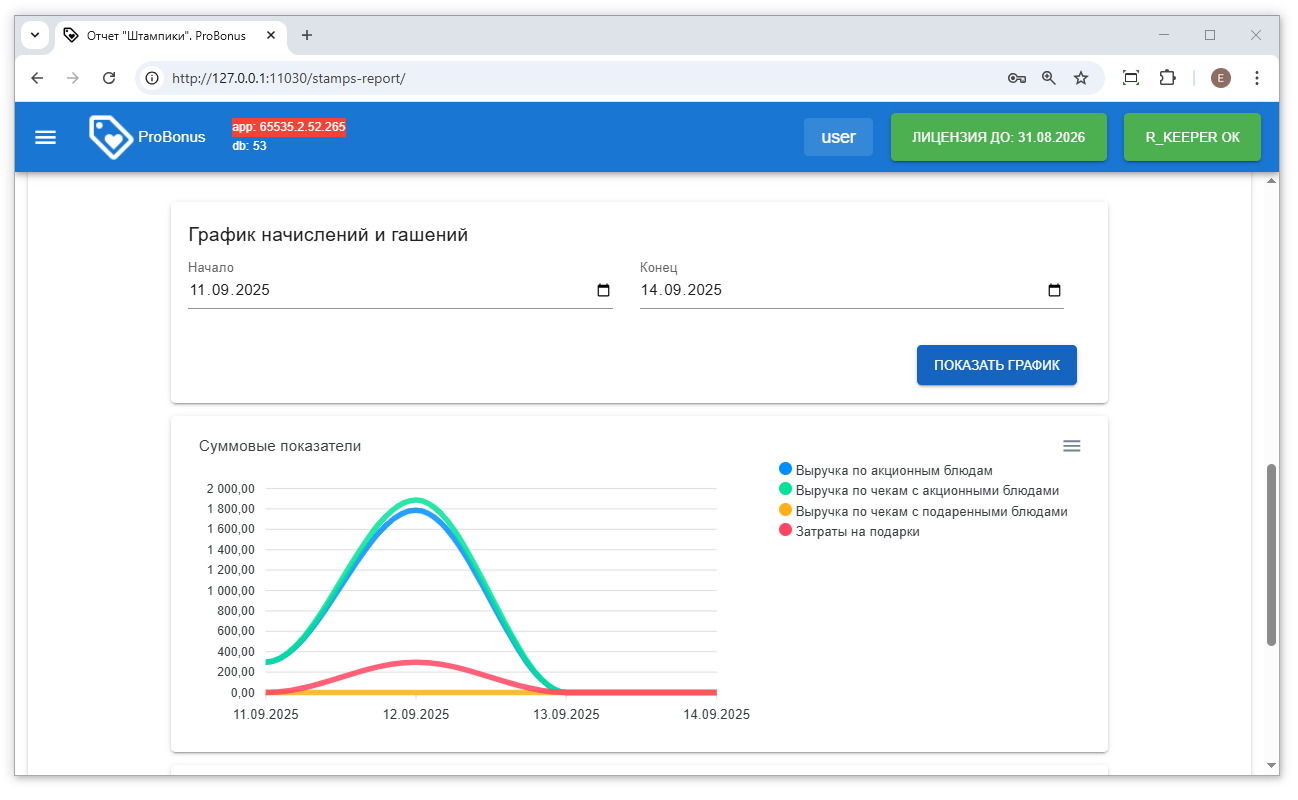Image resolution: width=1298 pixels, height=800 pixels.
Task: Click the R_KEEPER OK status button
Action: click(1192, 137)
